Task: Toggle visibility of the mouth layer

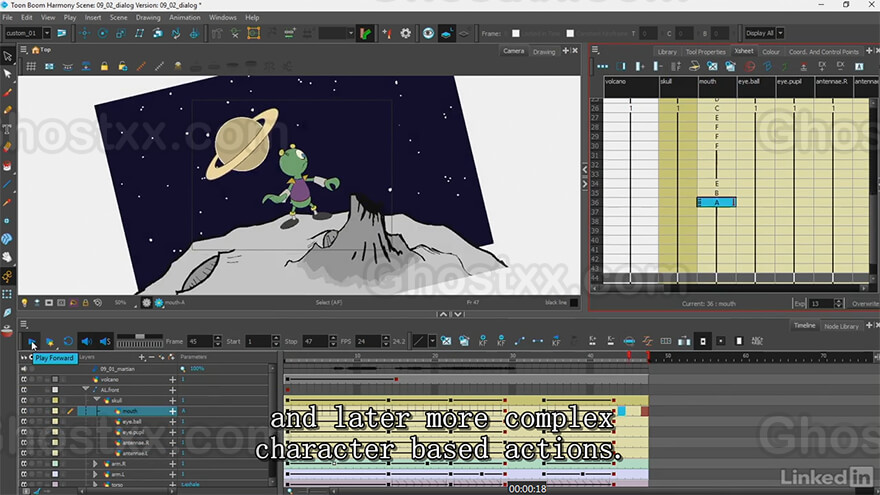Action: [x=24, y=411]
